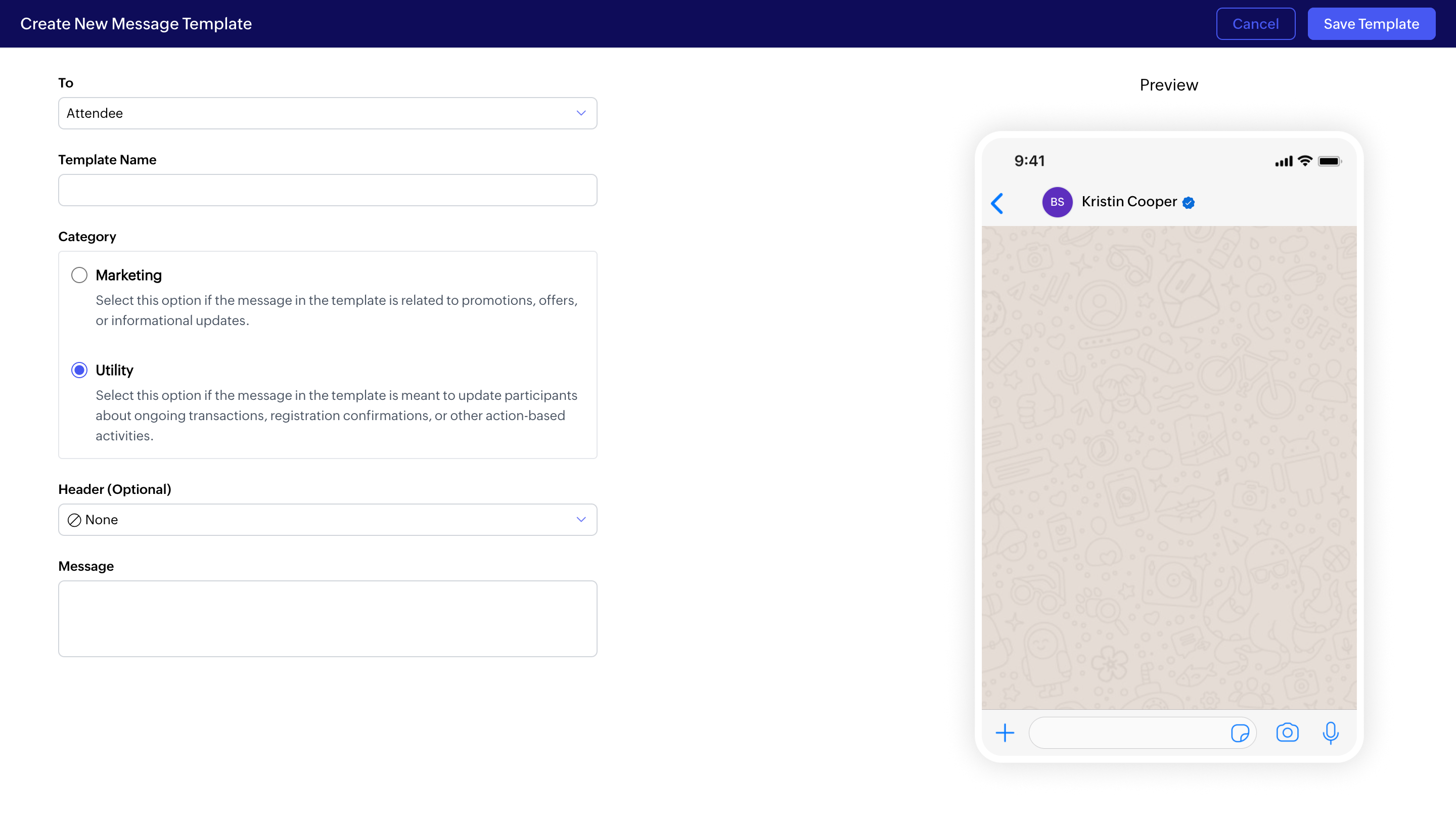The image size is (1456, 821).
Task: Click the battery icon in phone status bar
Action: (x=1329, y=162)
